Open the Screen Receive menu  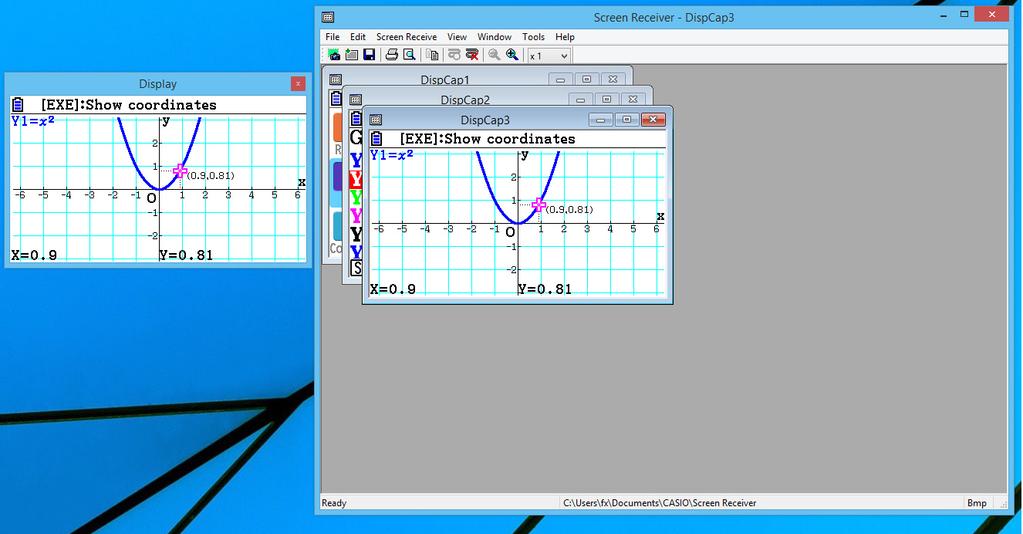tap(406, 37)
